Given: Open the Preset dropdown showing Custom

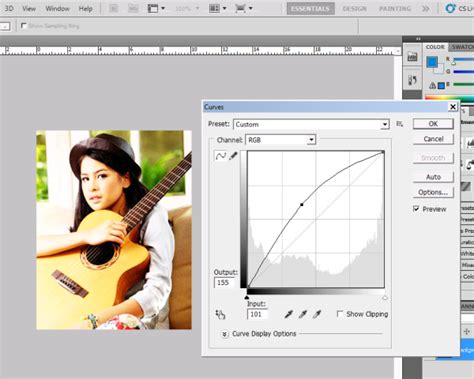Looking at the screenshot, I should point(311,124).
